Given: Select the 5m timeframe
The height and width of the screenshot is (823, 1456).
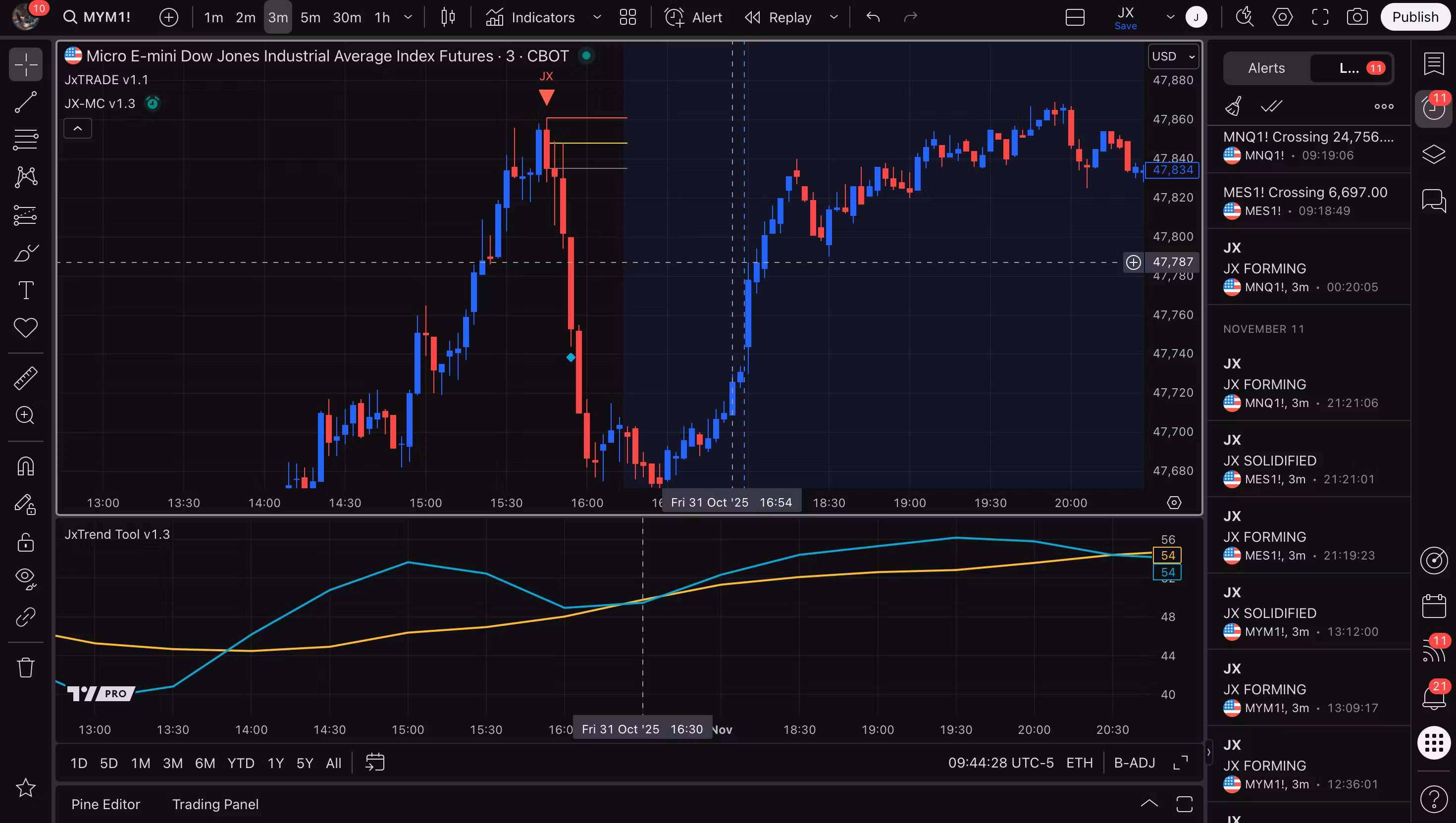Looking at the screenshot, I should click(311, 17).
